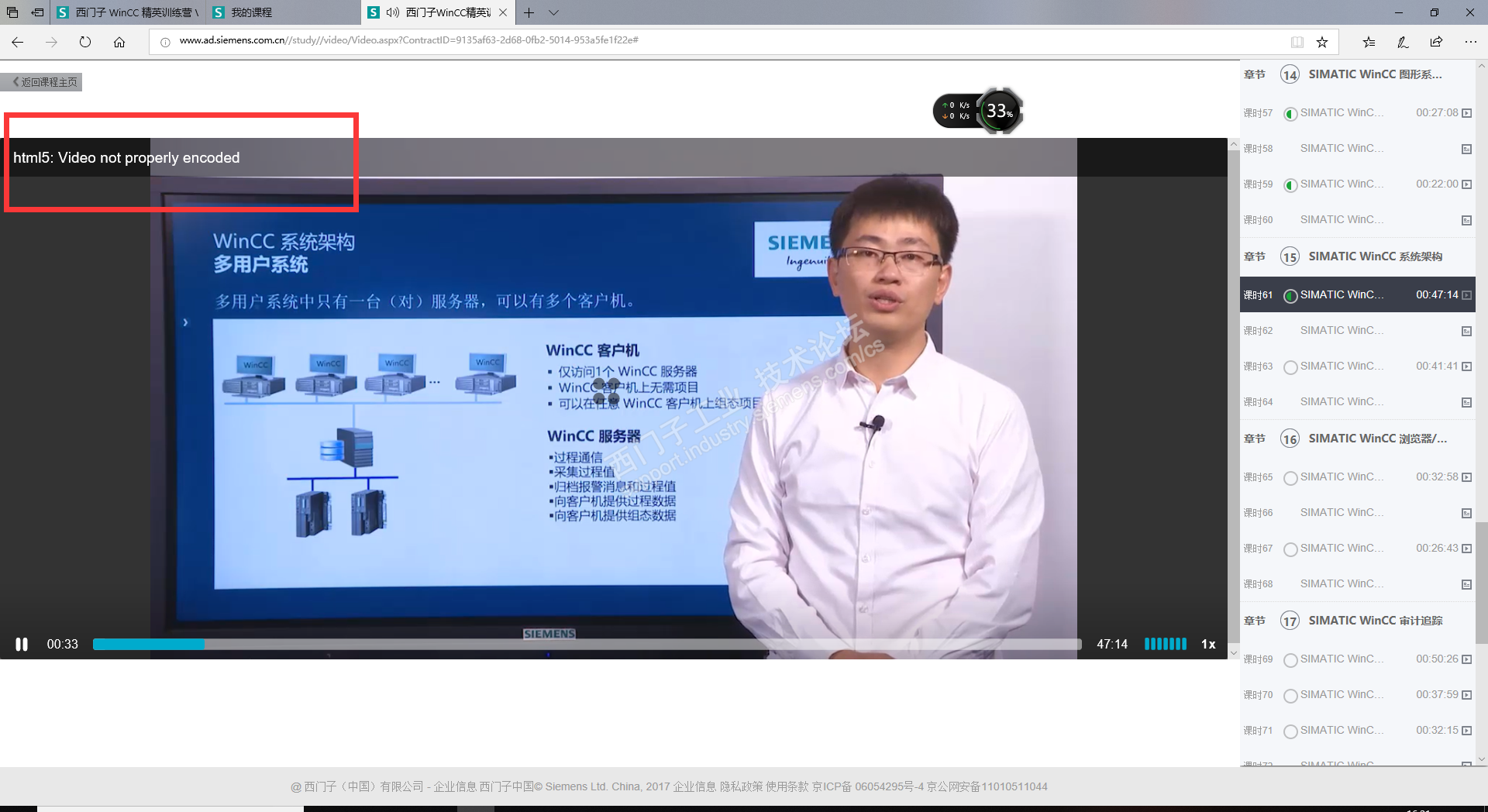Pause the video playback
The height and width of the screenshot is (812, 1488).
(22, 644)
